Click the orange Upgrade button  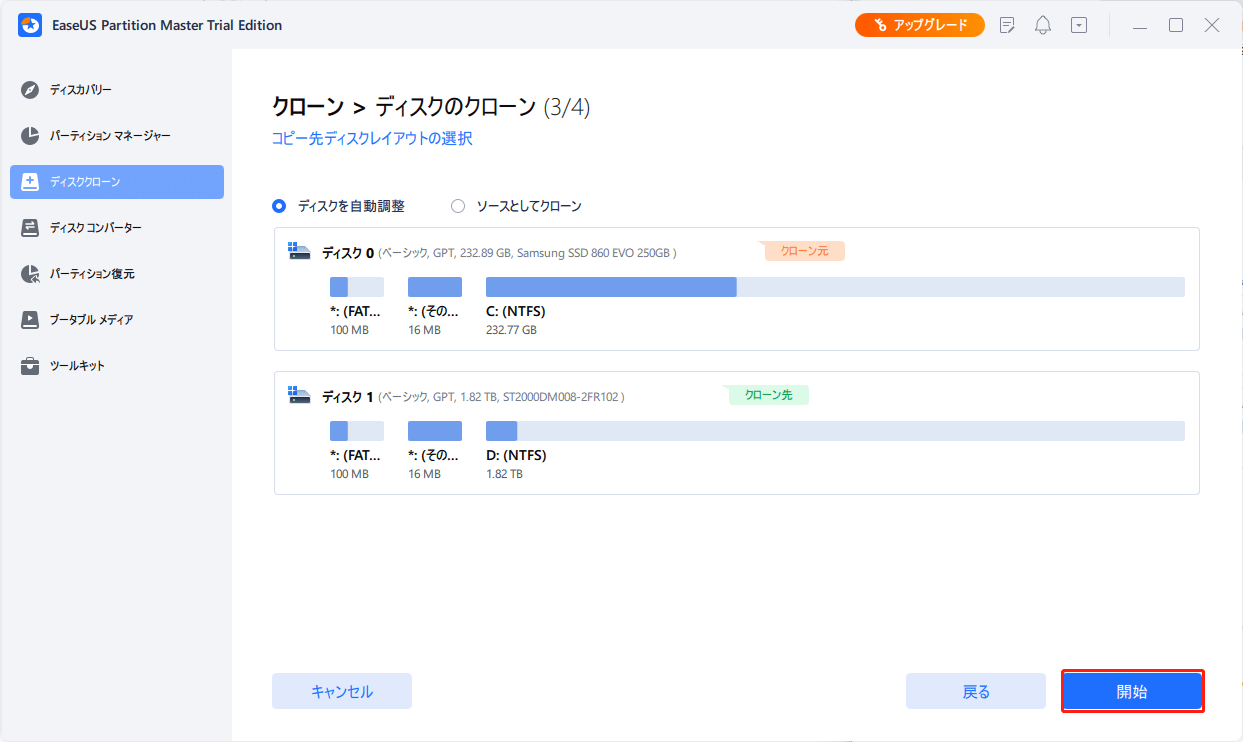click(x=919, y=24)
